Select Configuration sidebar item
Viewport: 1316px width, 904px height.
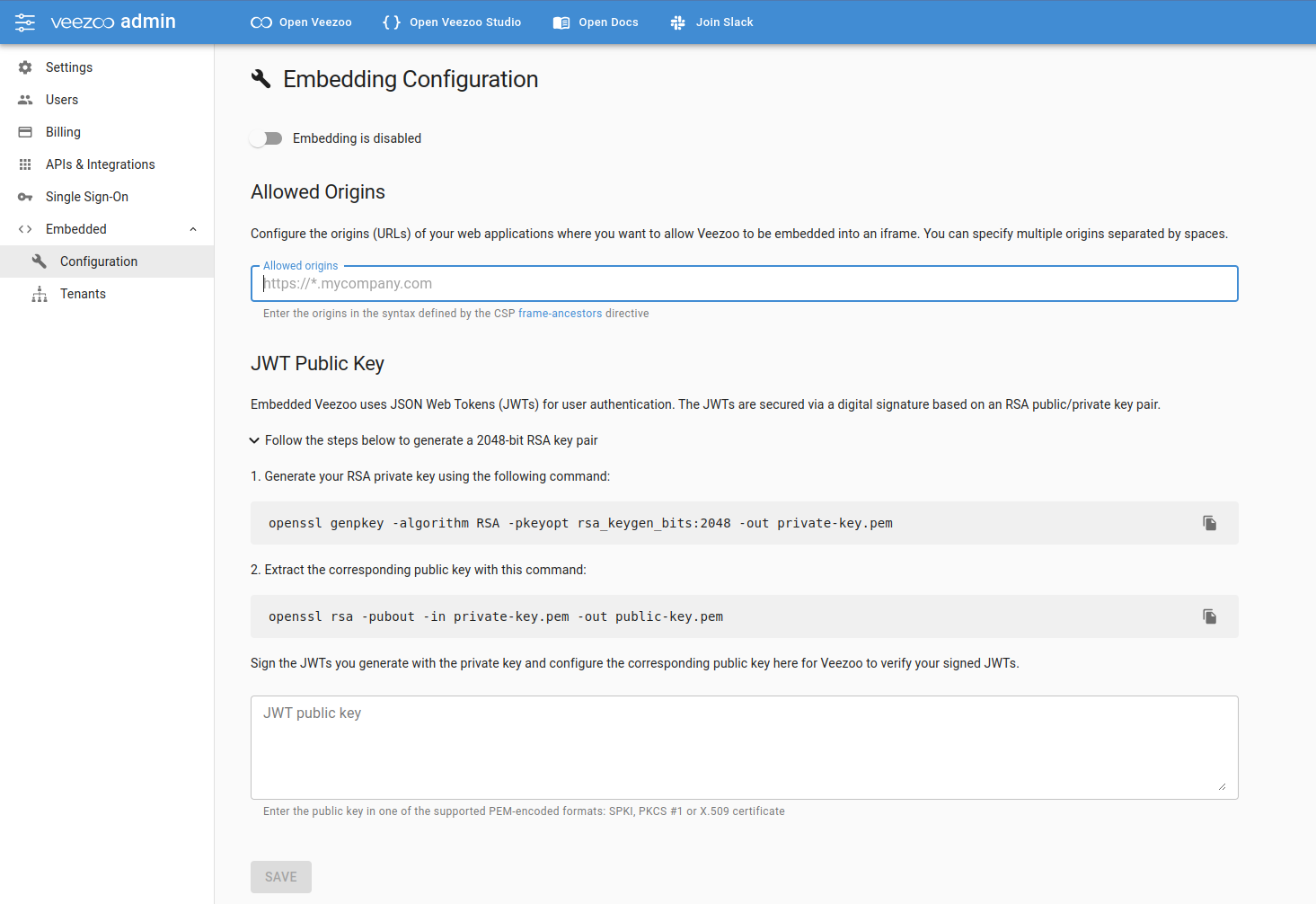pos(107,261)
